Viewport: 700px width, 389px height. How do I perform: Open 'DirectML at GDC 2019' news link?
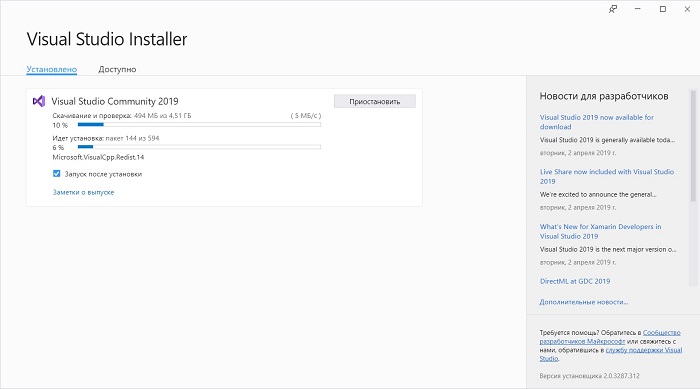[x=575, y=281]
